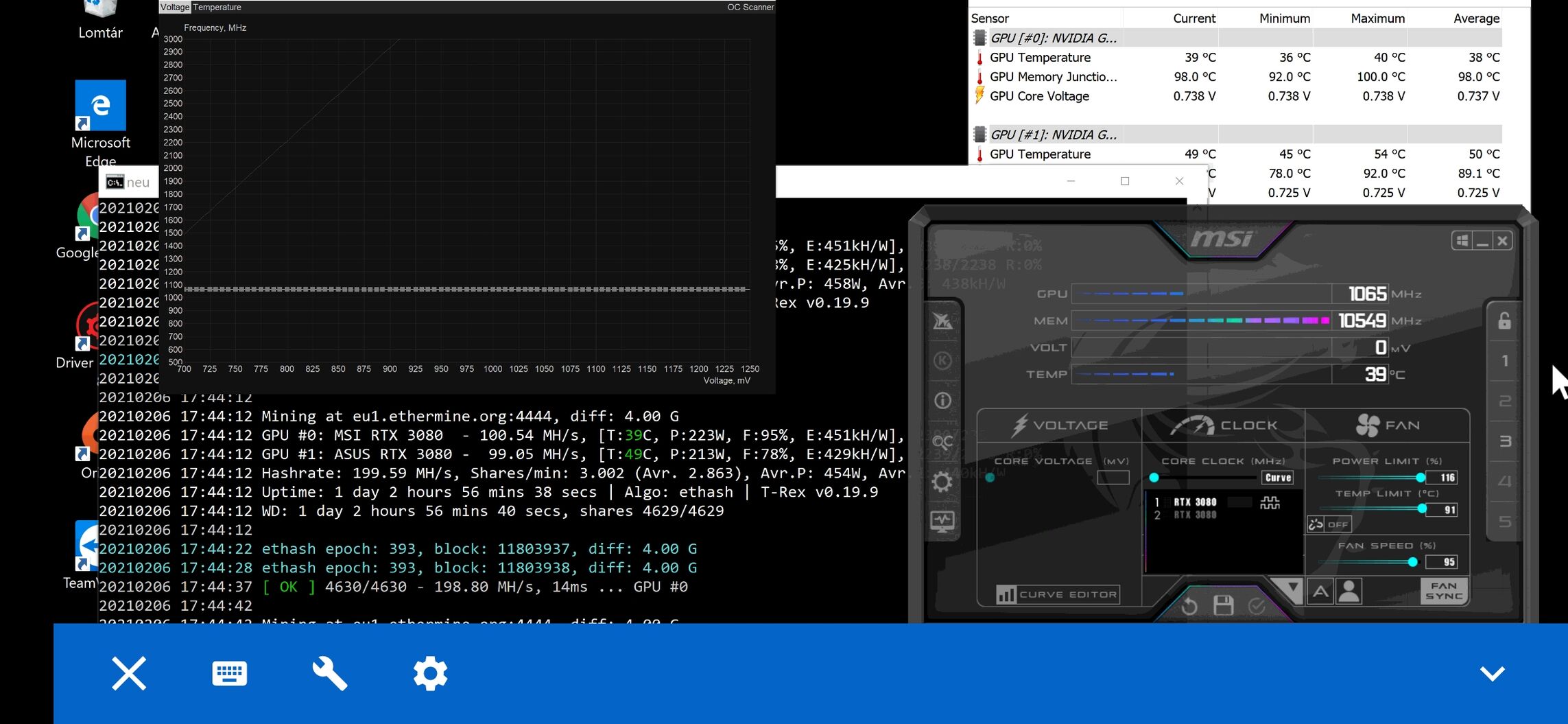Screen dimensions: 1568x724
Task: Click the Current column header in sensor list
Action: coord(1194,19)
